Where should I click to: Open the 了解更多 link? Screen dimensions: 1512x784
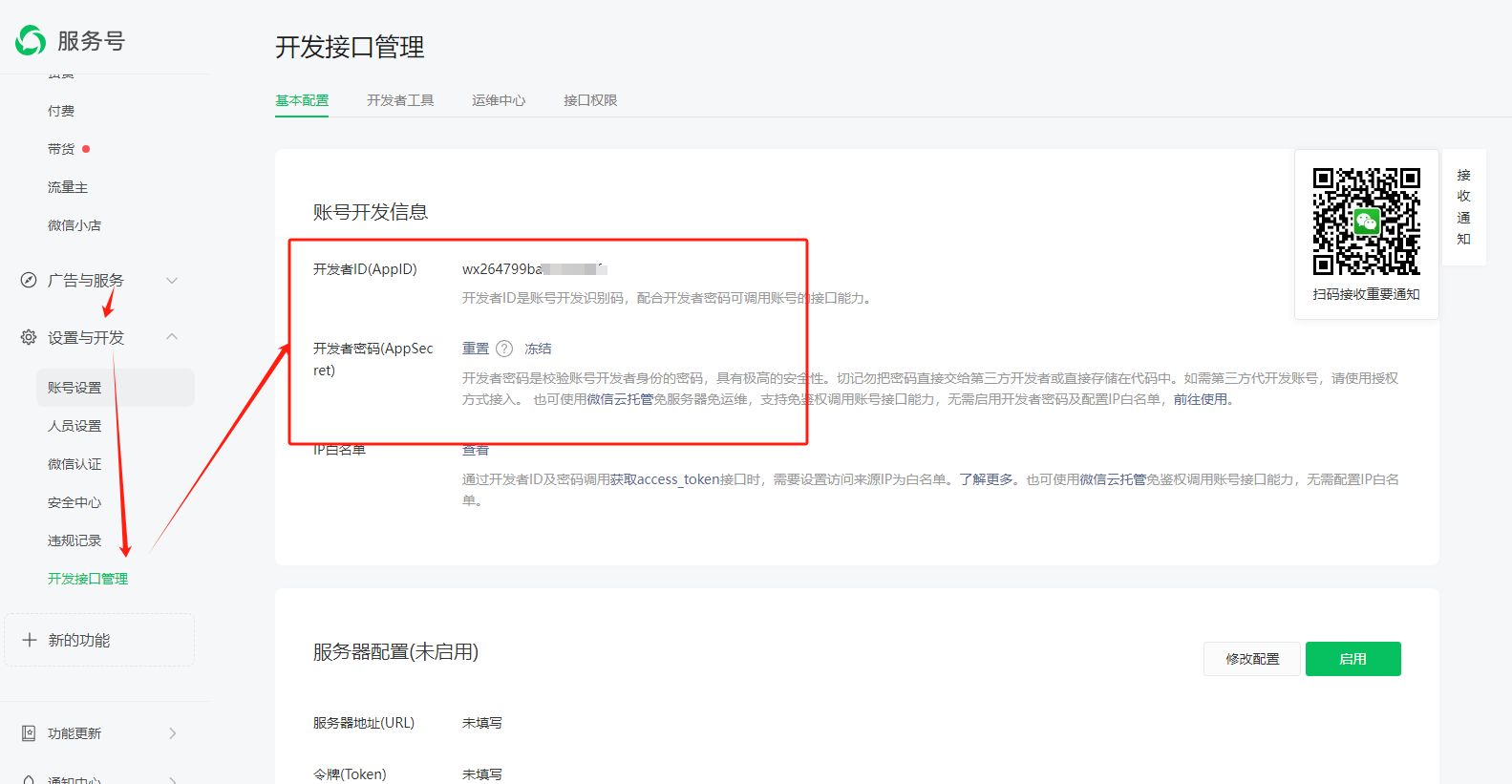[x=987, y=479]
